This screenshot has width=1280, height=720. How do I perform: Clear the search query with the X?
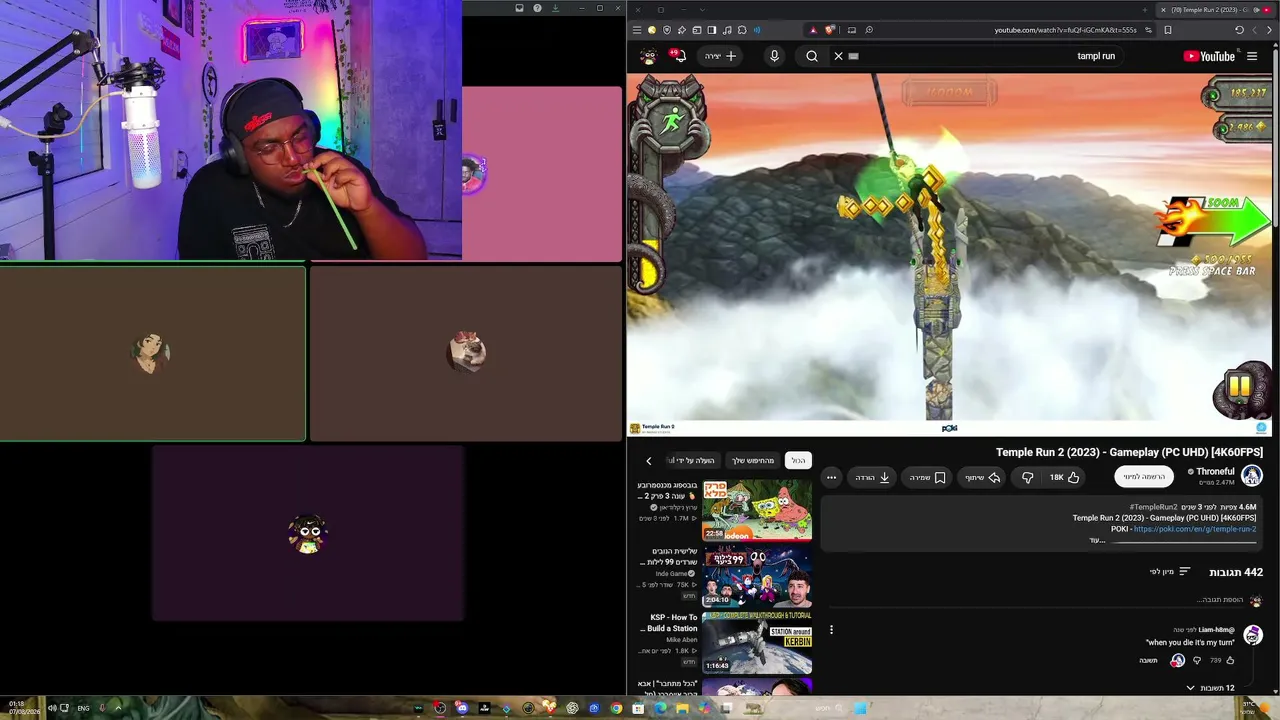click(838, 56)
